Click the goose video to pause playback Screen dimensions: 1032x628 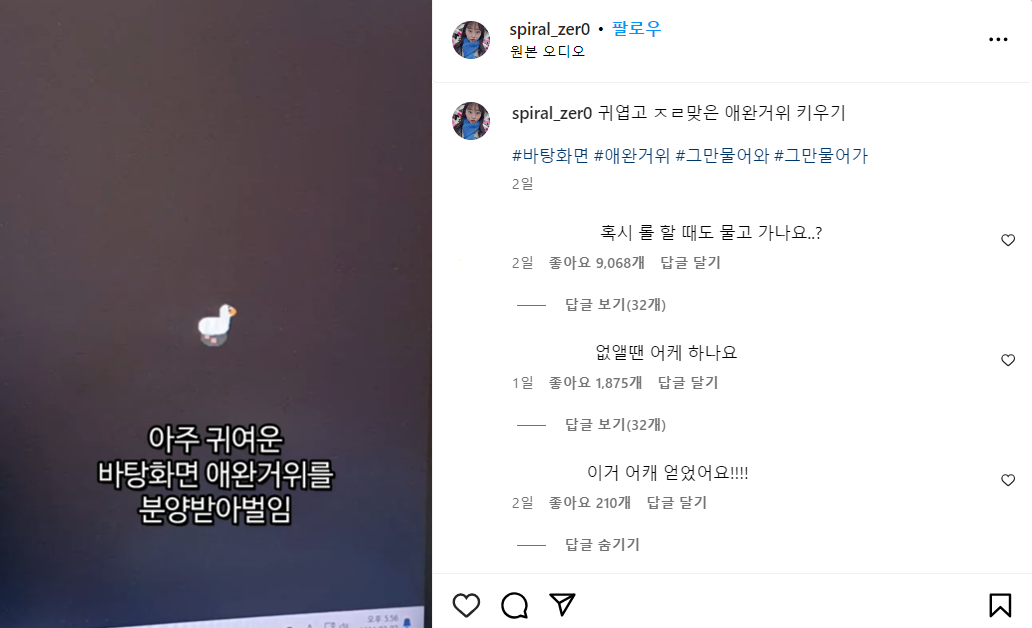(216, 314)
